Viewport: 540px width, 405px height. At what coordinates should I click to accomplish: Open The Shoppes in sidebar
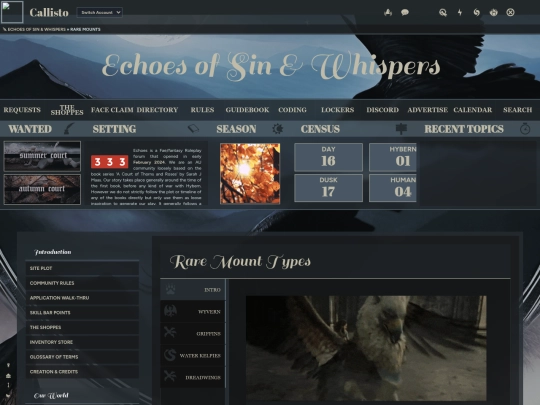pos(82,328)
